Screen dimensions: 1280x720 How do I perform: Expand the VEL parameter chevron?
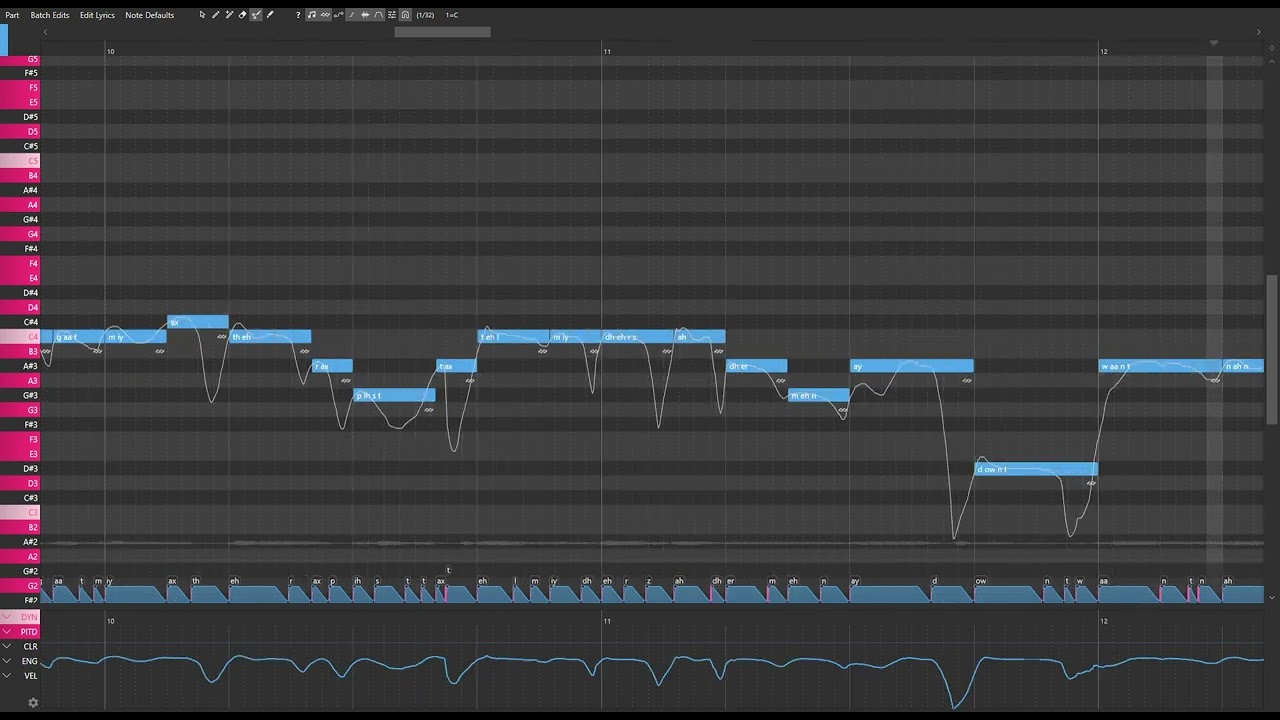click(7, 676)
